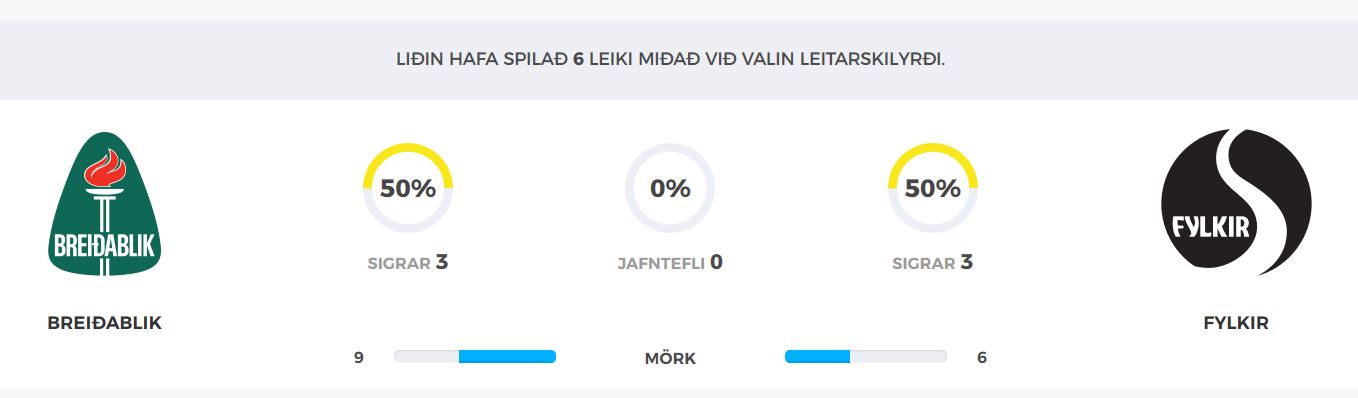Select the BREIÐABLIK team name
Viewport: 1358px width, 398px height.
(x=104, y=324)
